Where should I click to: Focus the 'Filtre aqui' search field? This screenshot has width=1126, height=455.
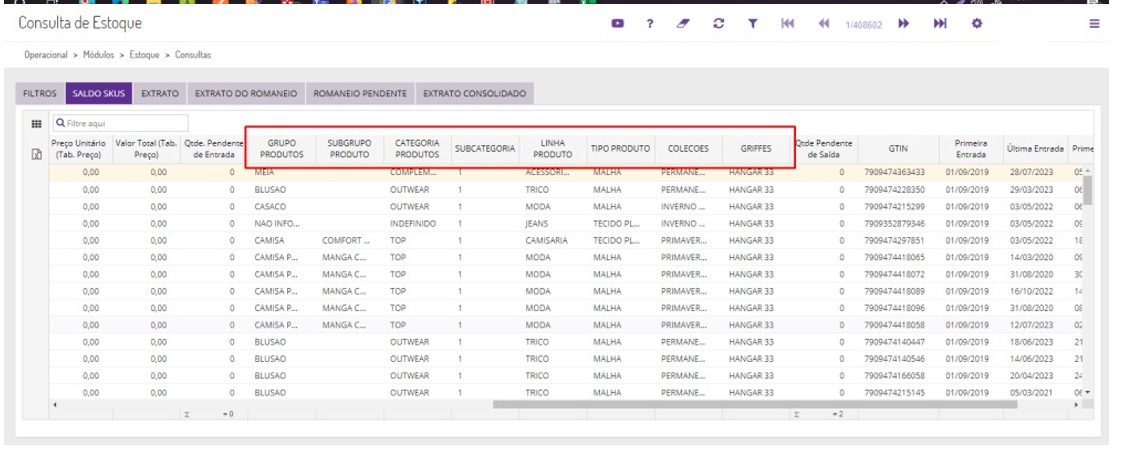click(x=121, y=123)
